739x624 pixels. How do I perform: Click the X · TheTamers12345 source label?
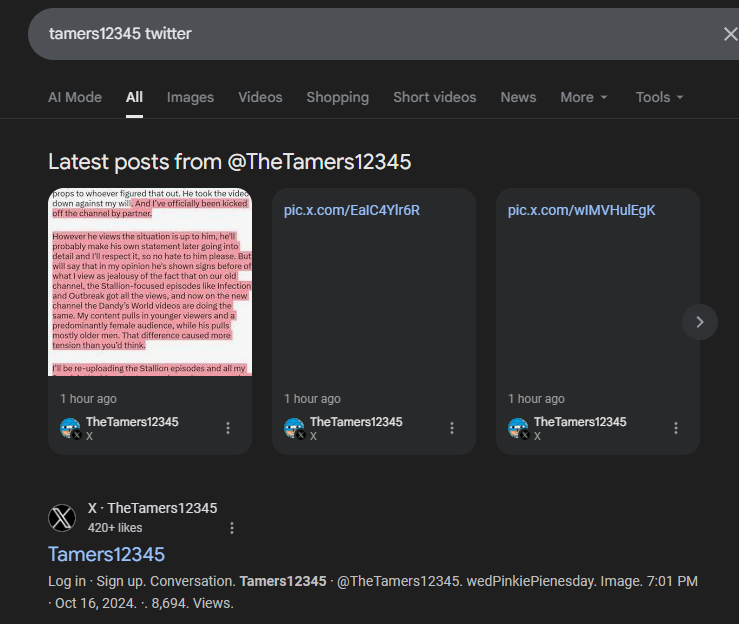click(x=152, y=508)
